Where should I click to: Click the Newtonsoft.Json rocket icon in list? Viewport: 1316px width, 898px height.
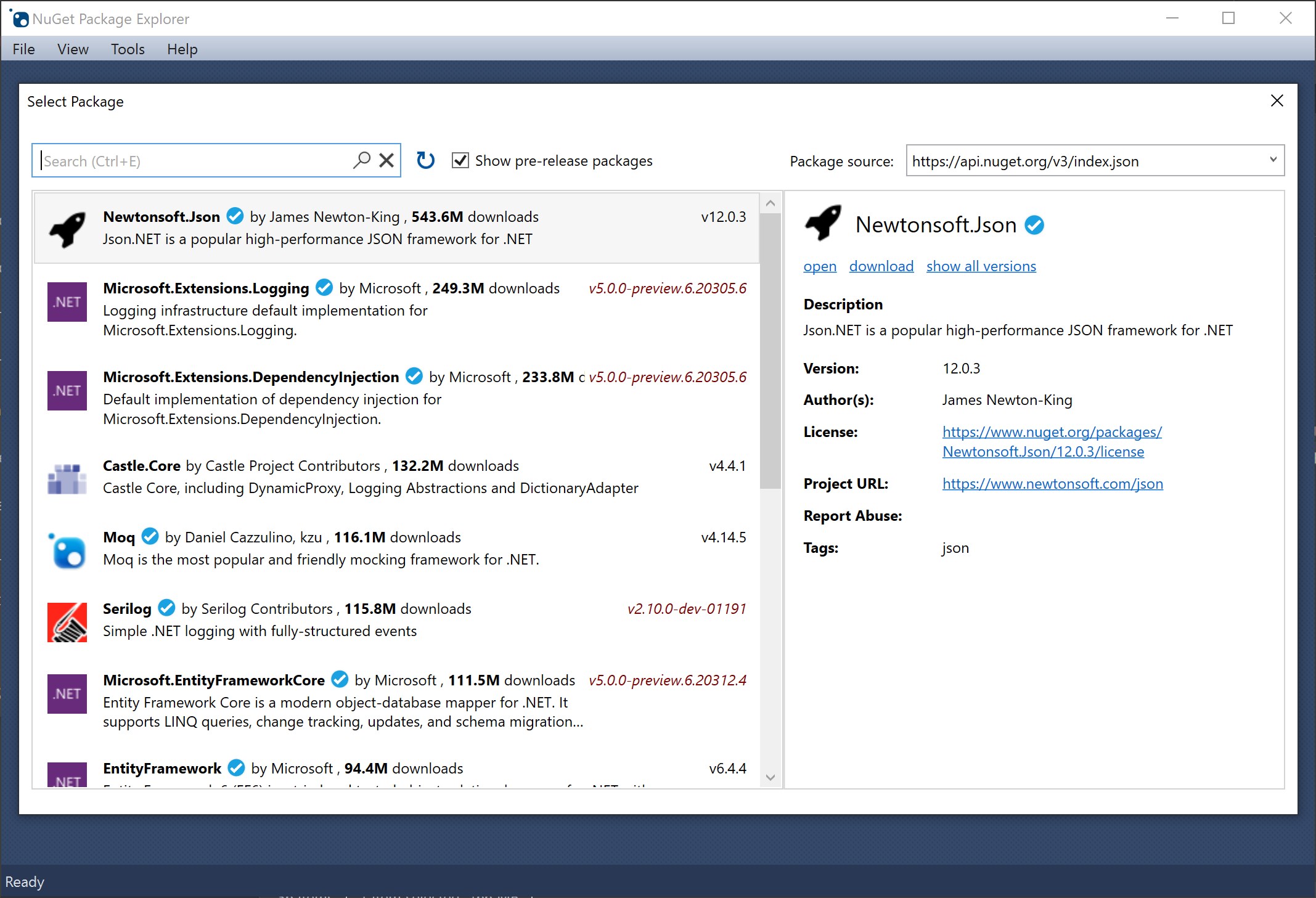click(67, 228)
